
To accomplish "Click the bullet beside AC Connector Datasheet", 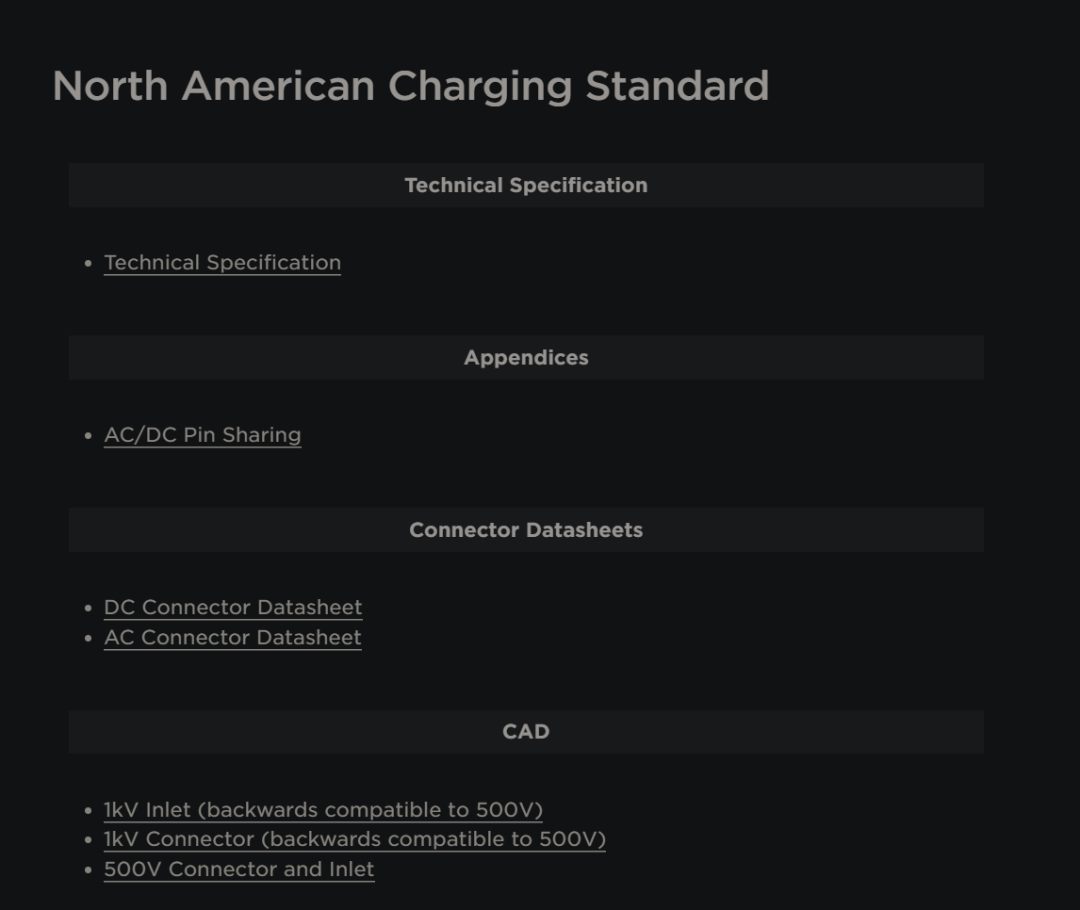I will 88,639.
